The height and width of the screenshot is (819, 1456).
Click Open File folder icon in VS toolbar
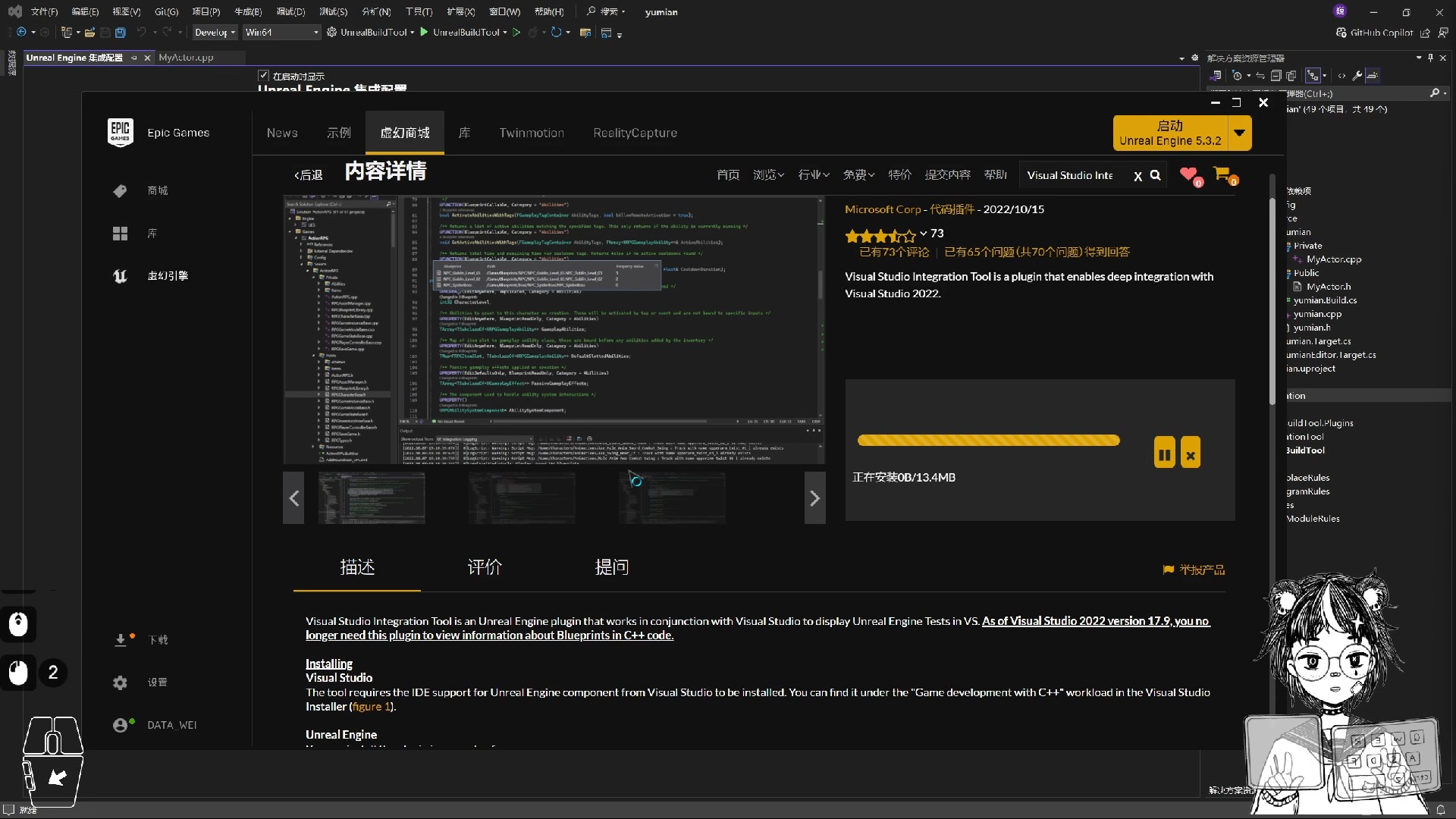click(89, 33)
